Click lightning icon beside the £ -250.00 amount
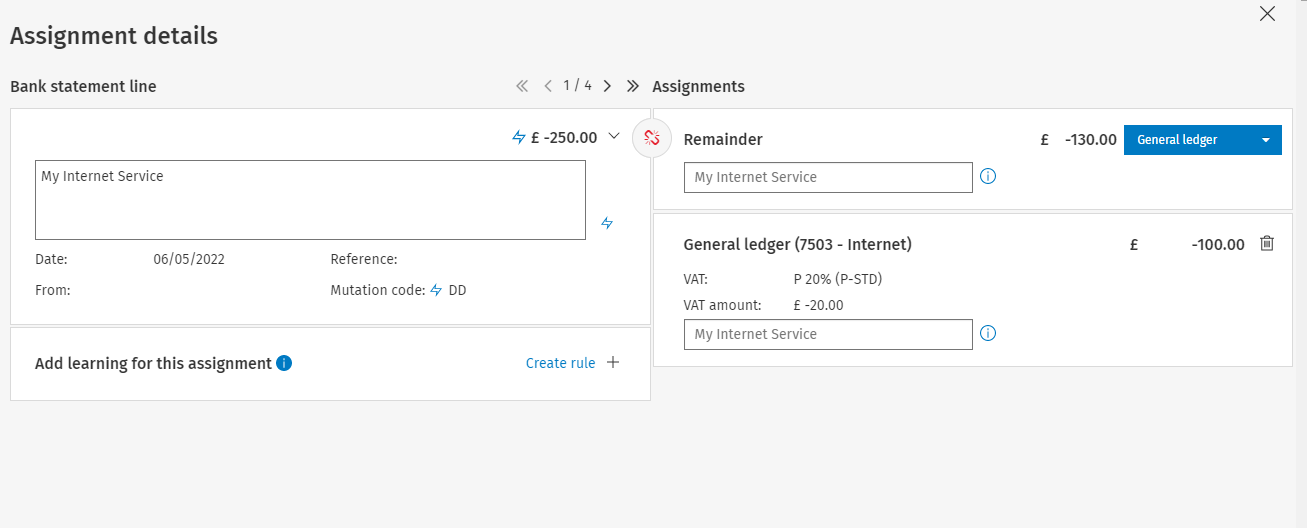 (x=518, y=138)
